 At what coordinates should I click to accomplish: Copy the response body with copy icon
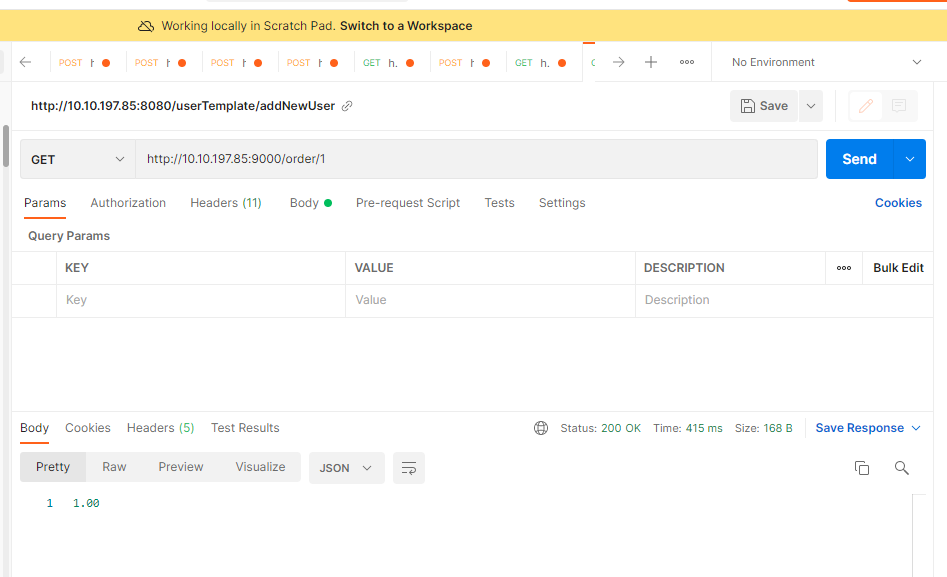click(862, 468)
